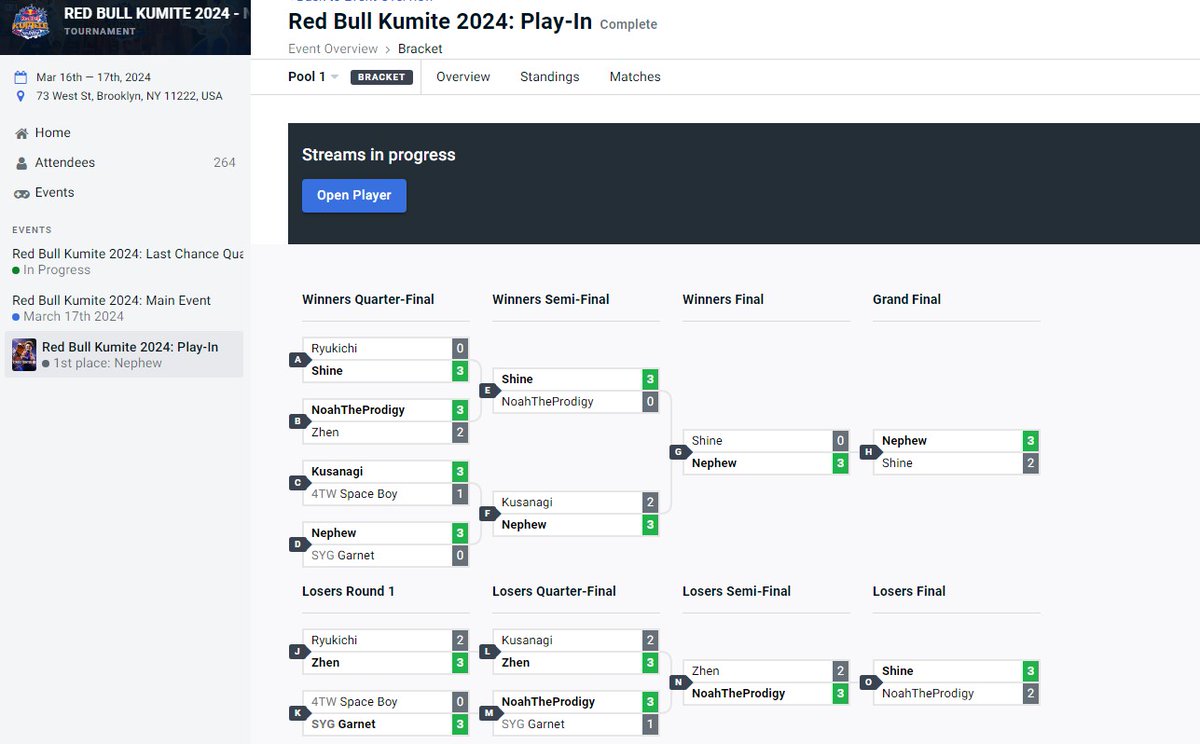The width and height of the screenshot is (1200, 744).
Task: Click match identifier C badge
Action: click(298, 483)
